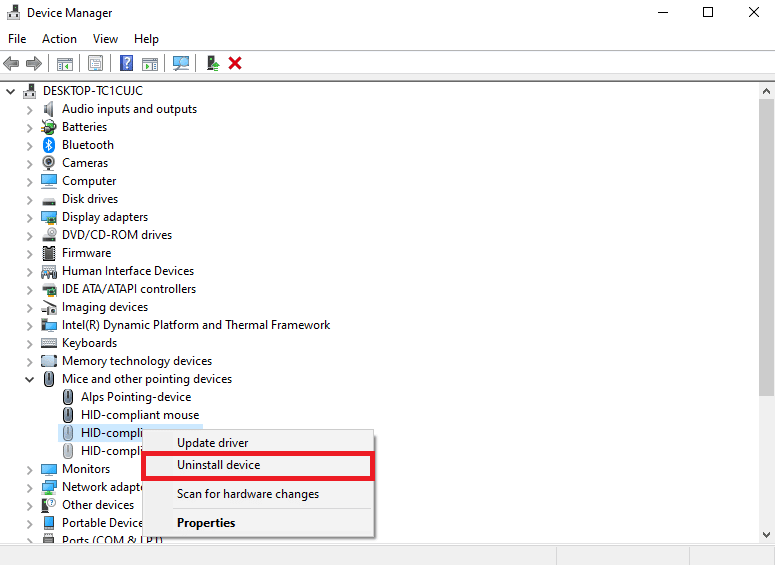Viewport: 775px width, 565px height.
Task: Click the scrollbar up arrow
Action: pyautogui.click(x=766, y=91)
